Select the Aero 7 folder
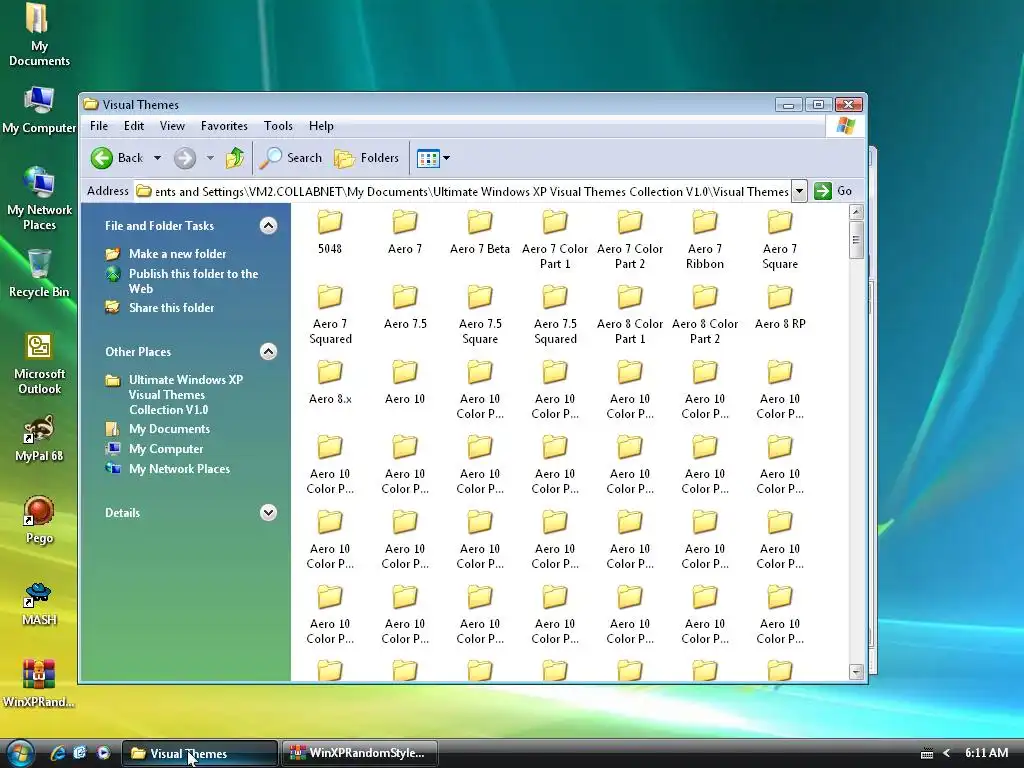Image resolution: width=1024 pixels, height=768 pixels. coord(405,232)
